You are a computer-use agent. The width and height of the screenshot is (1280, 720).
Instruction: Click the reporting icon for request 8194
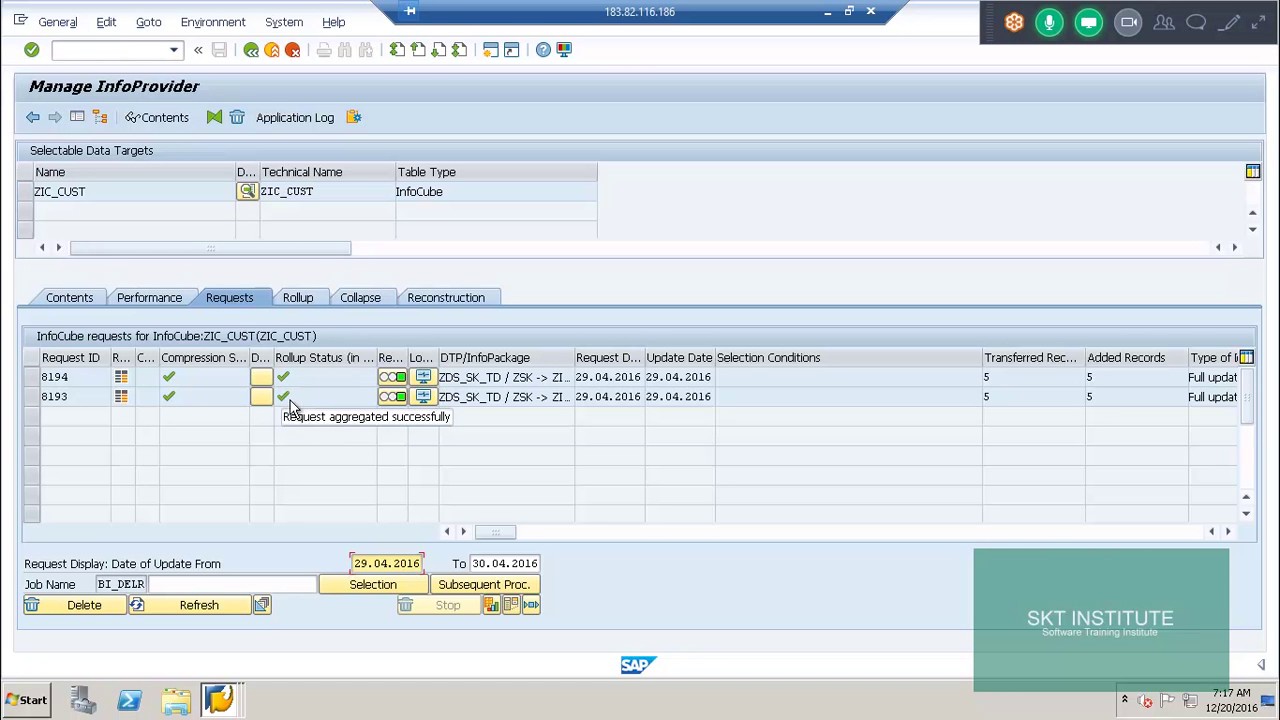click(x=121, y=378)
